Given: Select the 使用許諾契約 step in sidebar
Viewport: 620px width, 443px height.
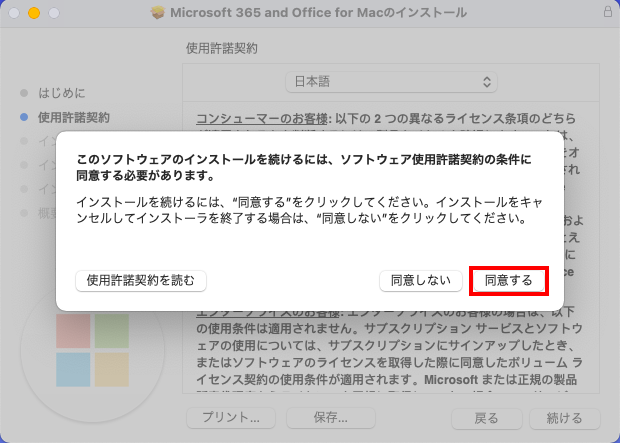Looking at the screenshot, I should 74,117.
